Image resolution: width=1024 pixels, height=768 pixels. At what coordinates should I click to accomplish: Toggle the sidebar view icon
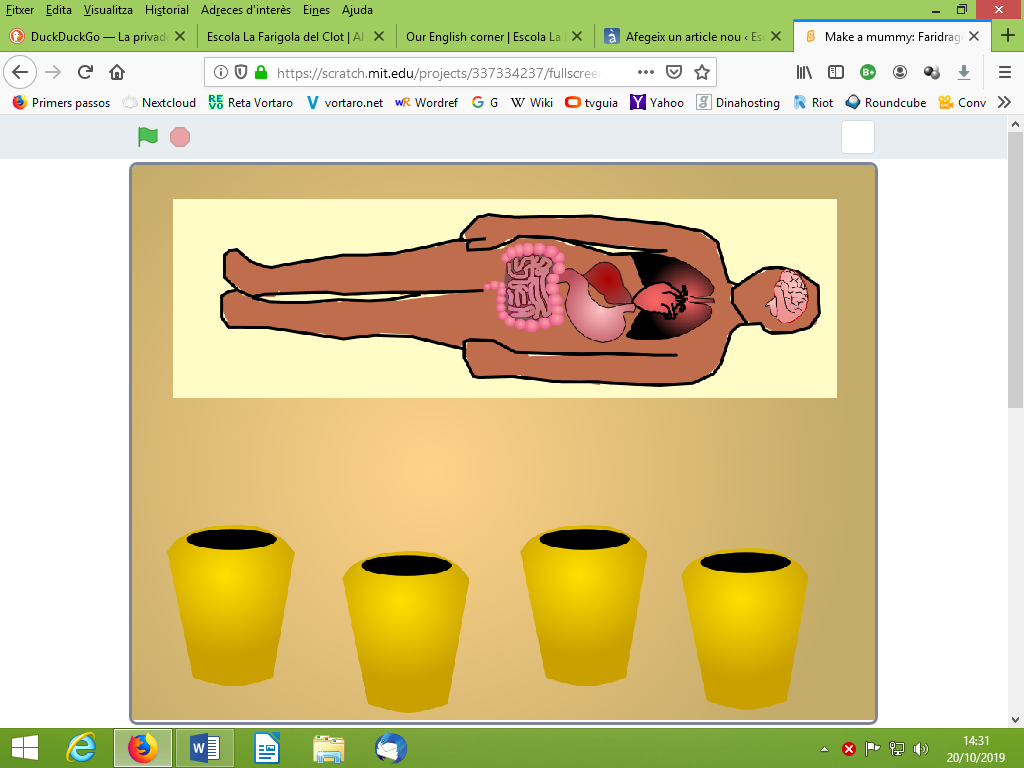point(836,72)
